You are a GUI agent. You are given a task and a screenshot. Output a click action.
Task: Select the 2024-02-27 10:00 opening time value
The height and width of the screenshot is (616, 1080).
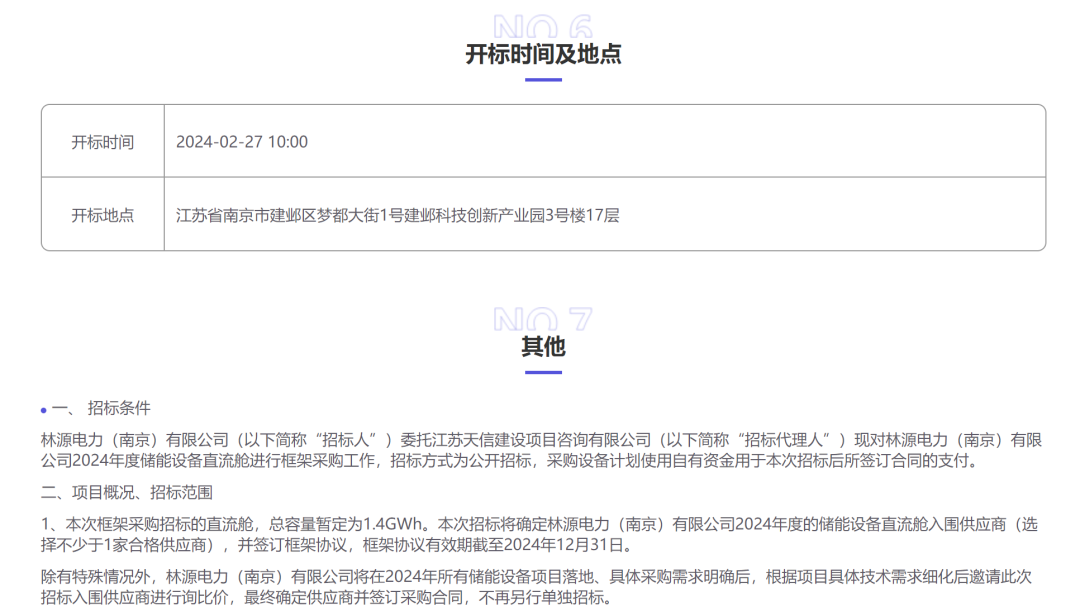point(242,142)
